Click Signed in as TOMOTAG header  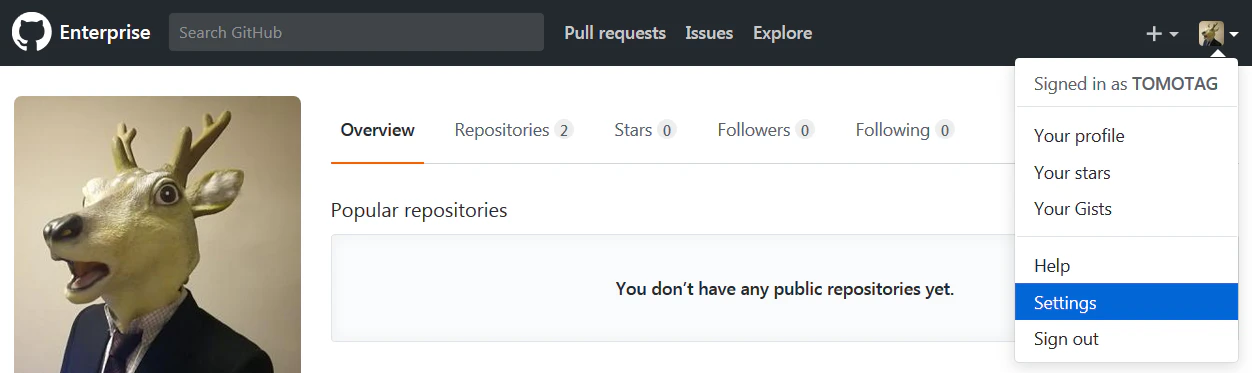[1126, 84]
